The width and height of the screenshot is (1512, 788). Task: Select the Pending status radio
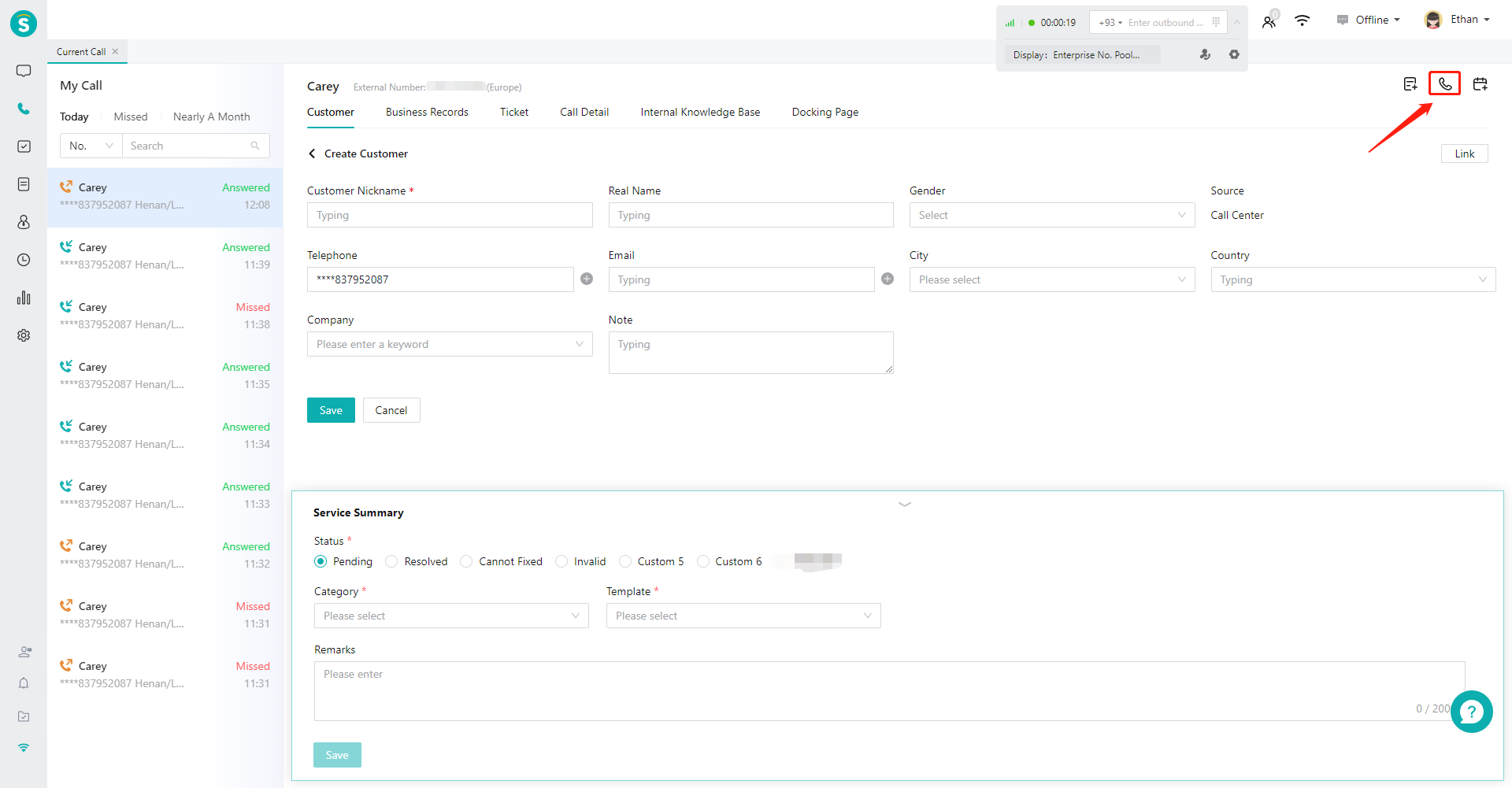pos(321,561)
